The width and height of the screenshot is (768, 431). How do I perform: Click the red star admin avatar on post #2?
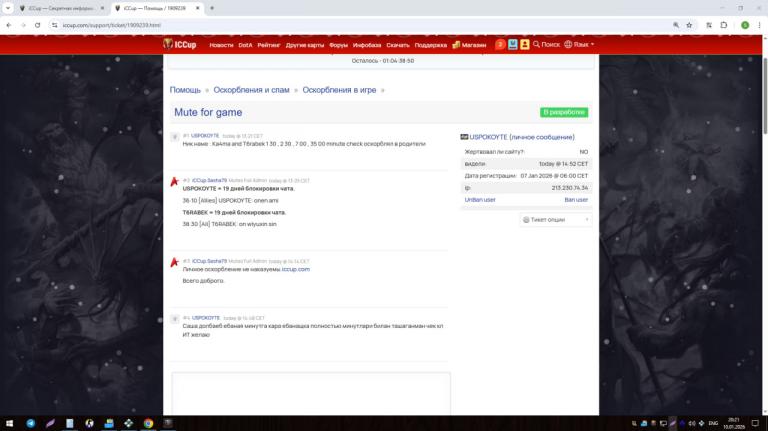coord(174,182)
